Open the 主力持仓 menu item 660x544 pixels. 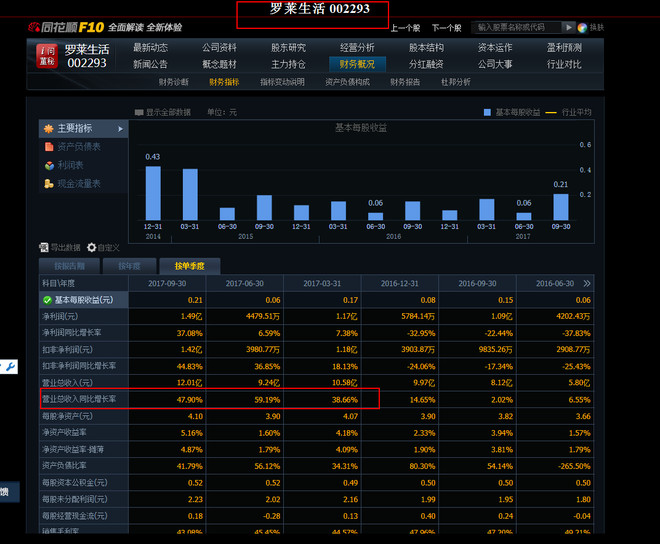(288, 64)
